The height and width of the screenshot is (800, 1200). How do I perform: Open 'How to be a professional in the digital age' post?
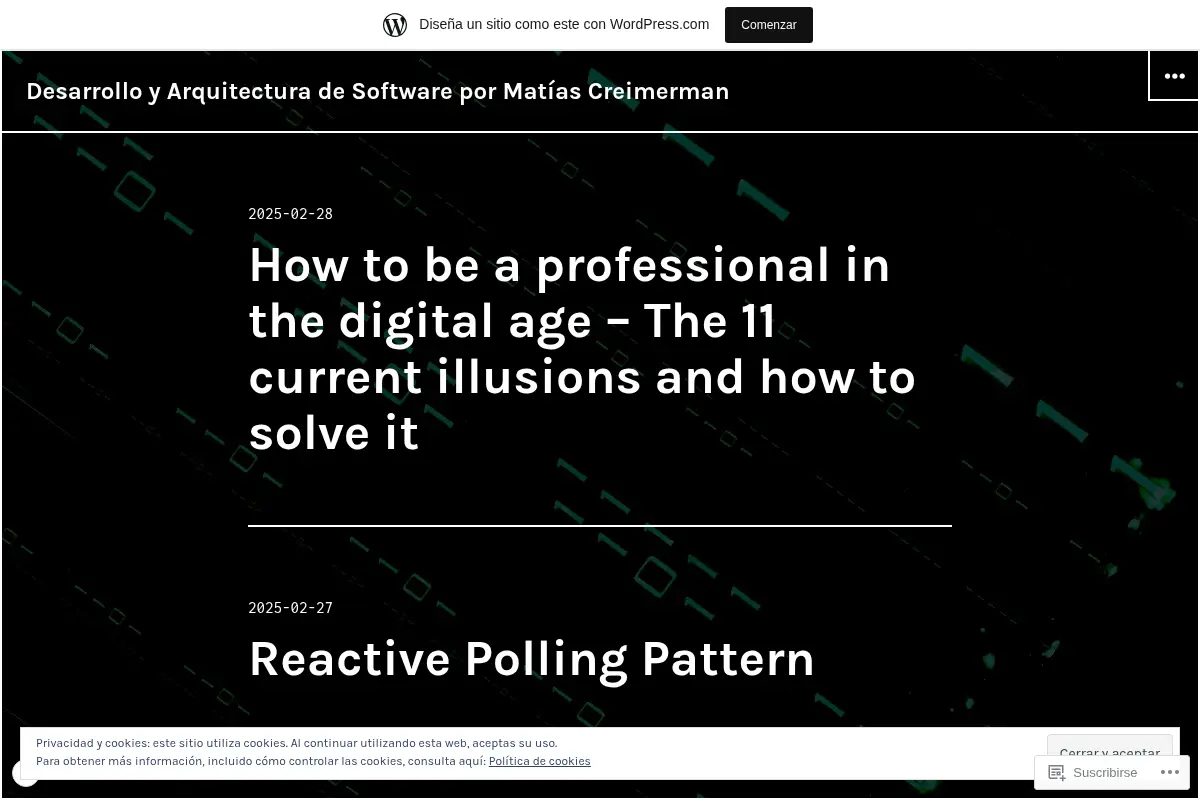tap(582, 349)
